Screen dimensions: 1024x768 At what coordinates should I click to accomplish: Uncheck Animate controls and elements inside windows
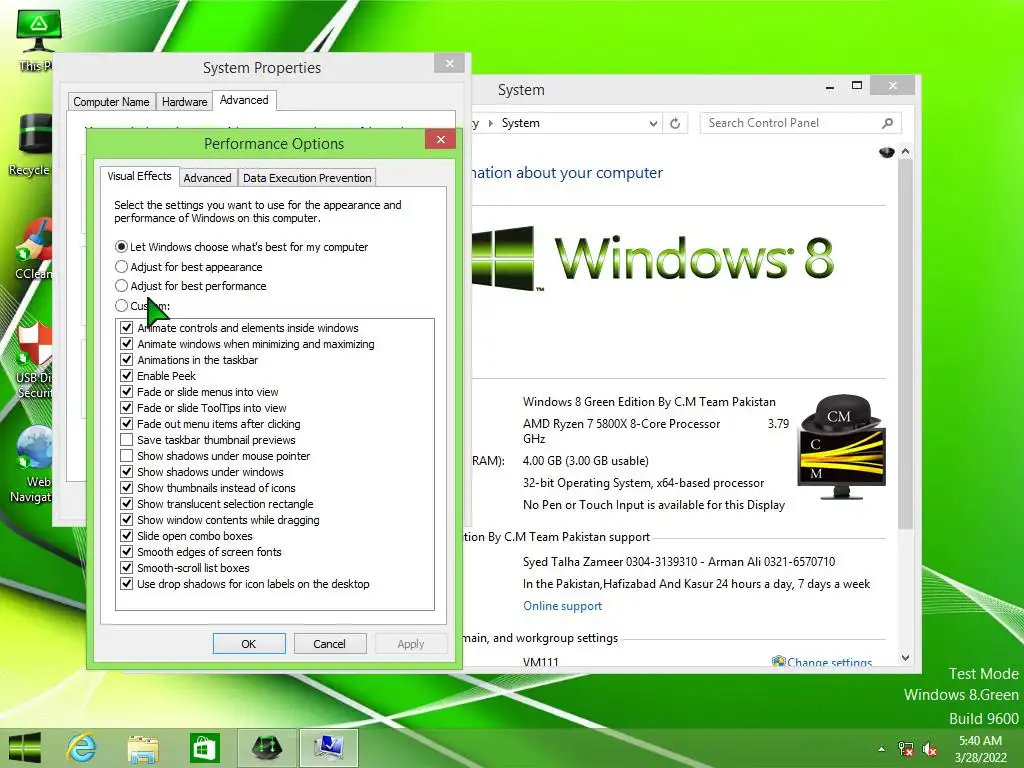(127, 328)
